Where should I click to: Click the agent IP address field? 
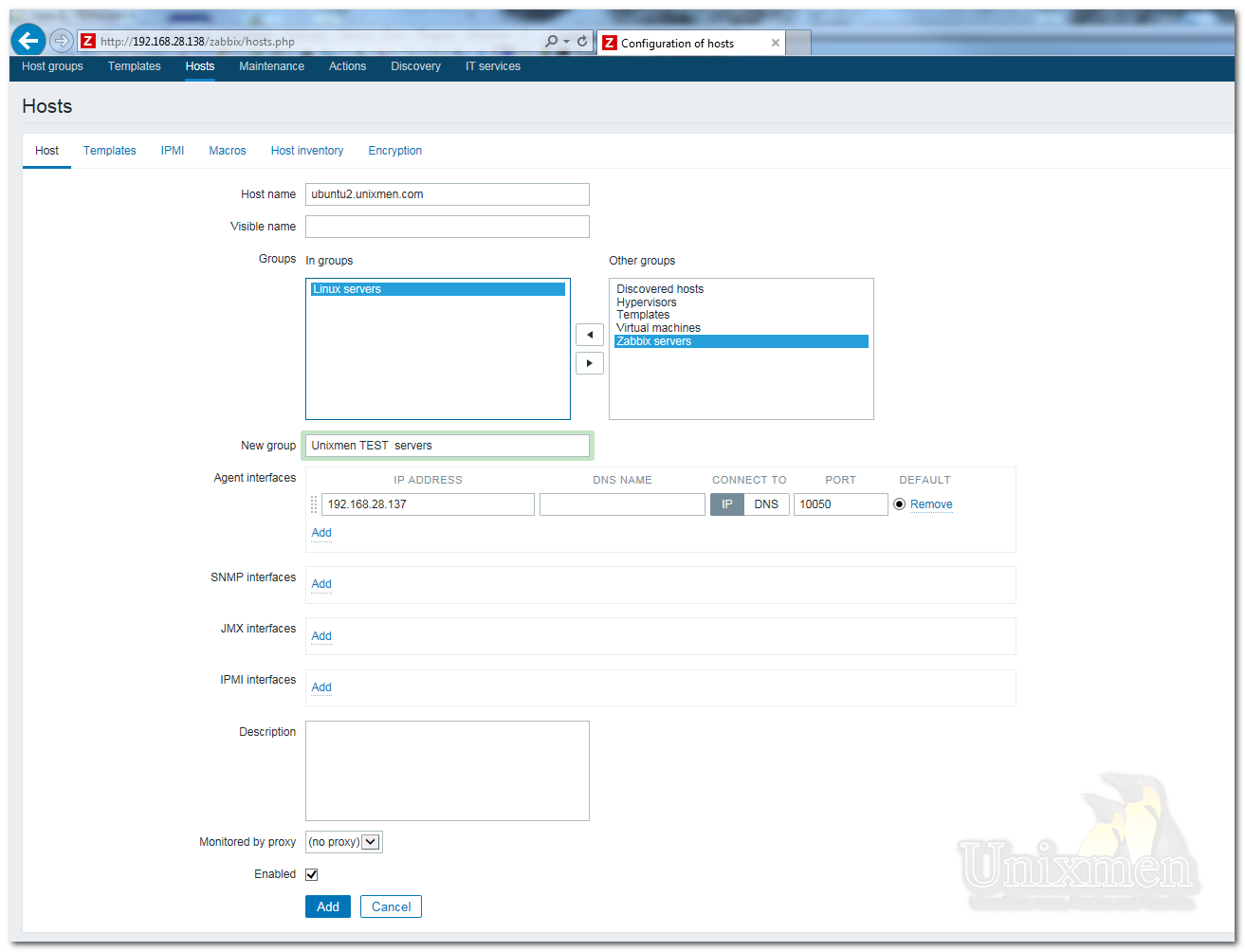click(x=428, y=504)
